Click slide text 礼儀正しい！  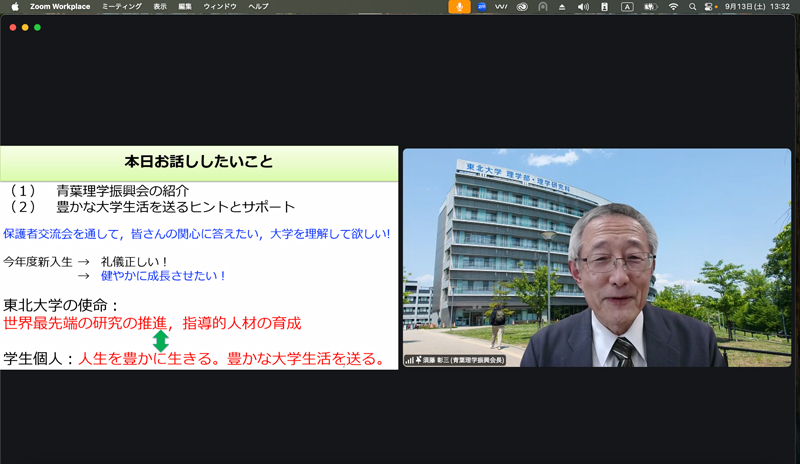click(x=135, y=262)
